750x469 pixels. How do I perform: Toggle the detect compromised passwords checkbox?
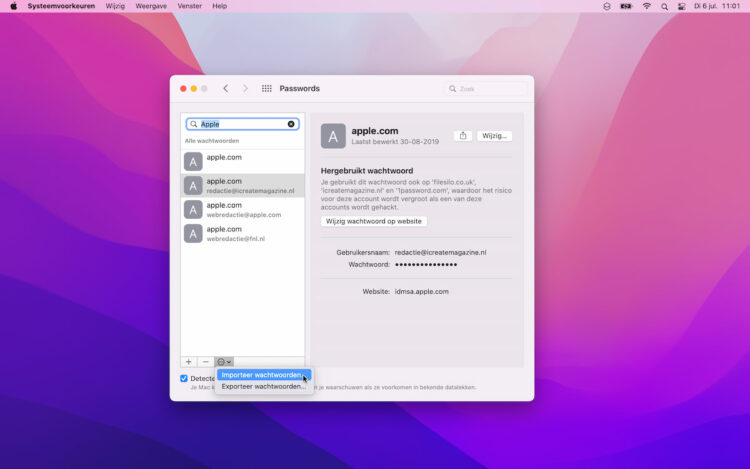pyautogui.click(x=184, y=378)
